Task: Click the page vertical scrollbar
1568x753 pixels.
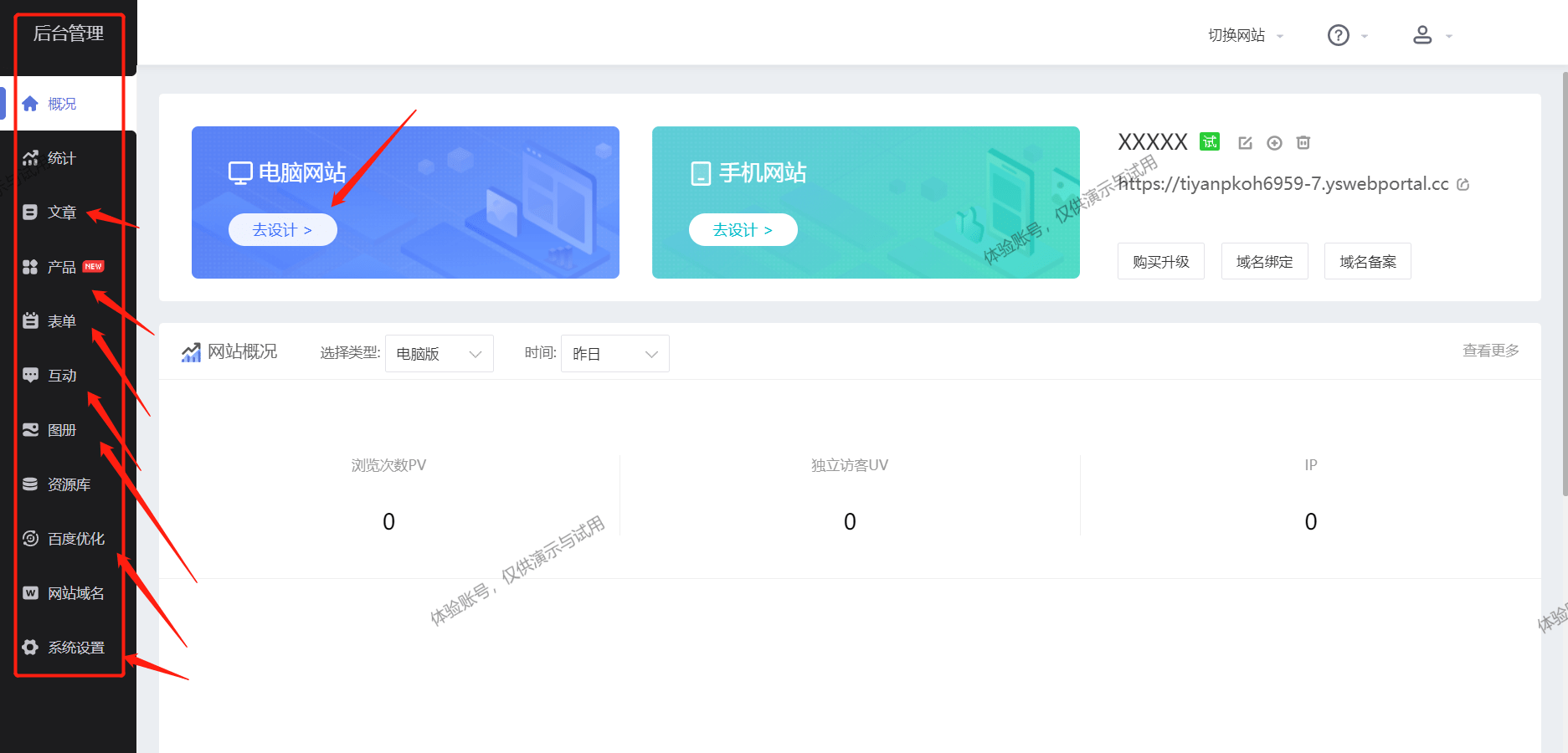Action: point(1565,284)
